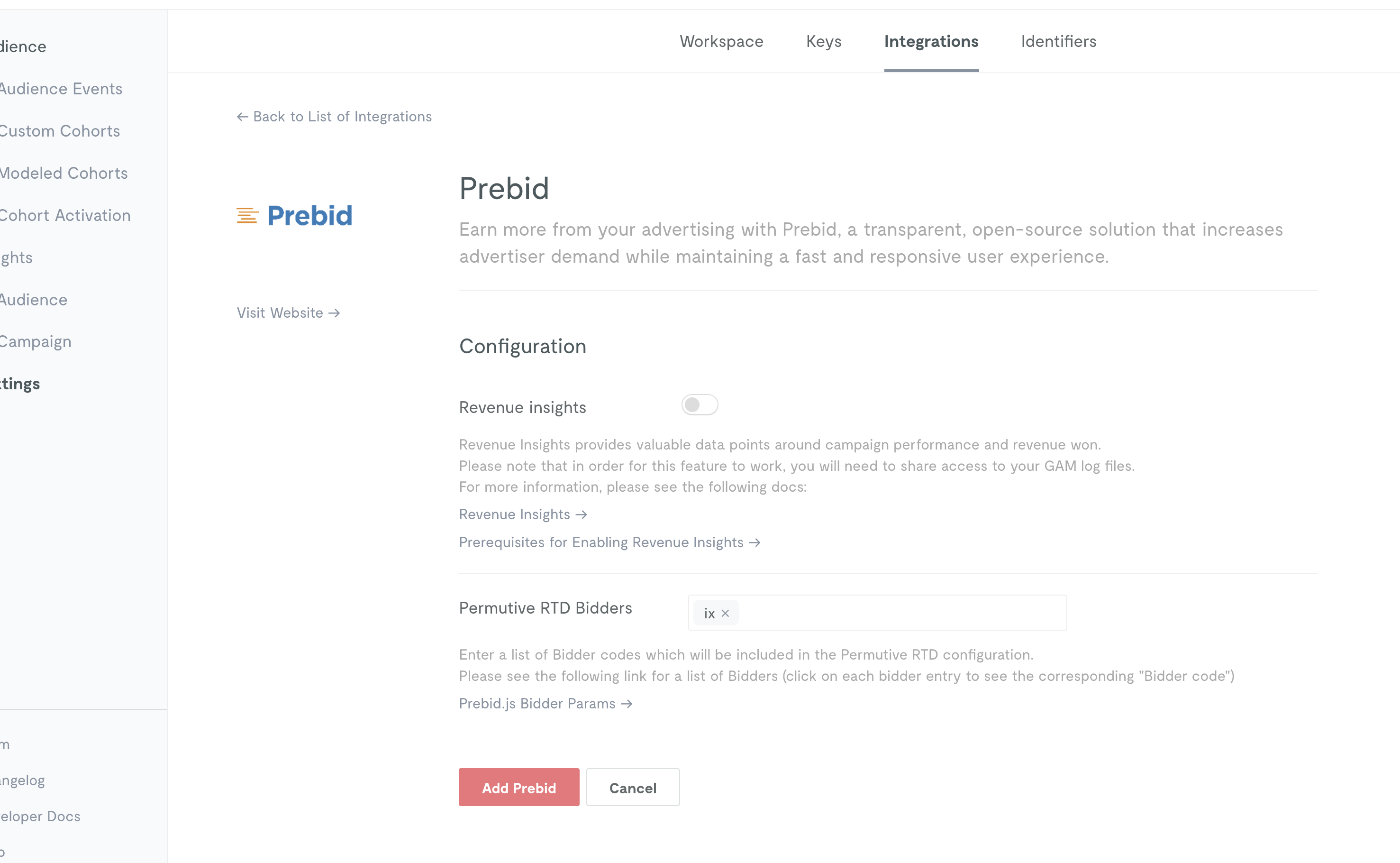Click the arrow after 'Prebid.js Bidder Params'
The image size is (1400, 863).
(x=627, y=704)
